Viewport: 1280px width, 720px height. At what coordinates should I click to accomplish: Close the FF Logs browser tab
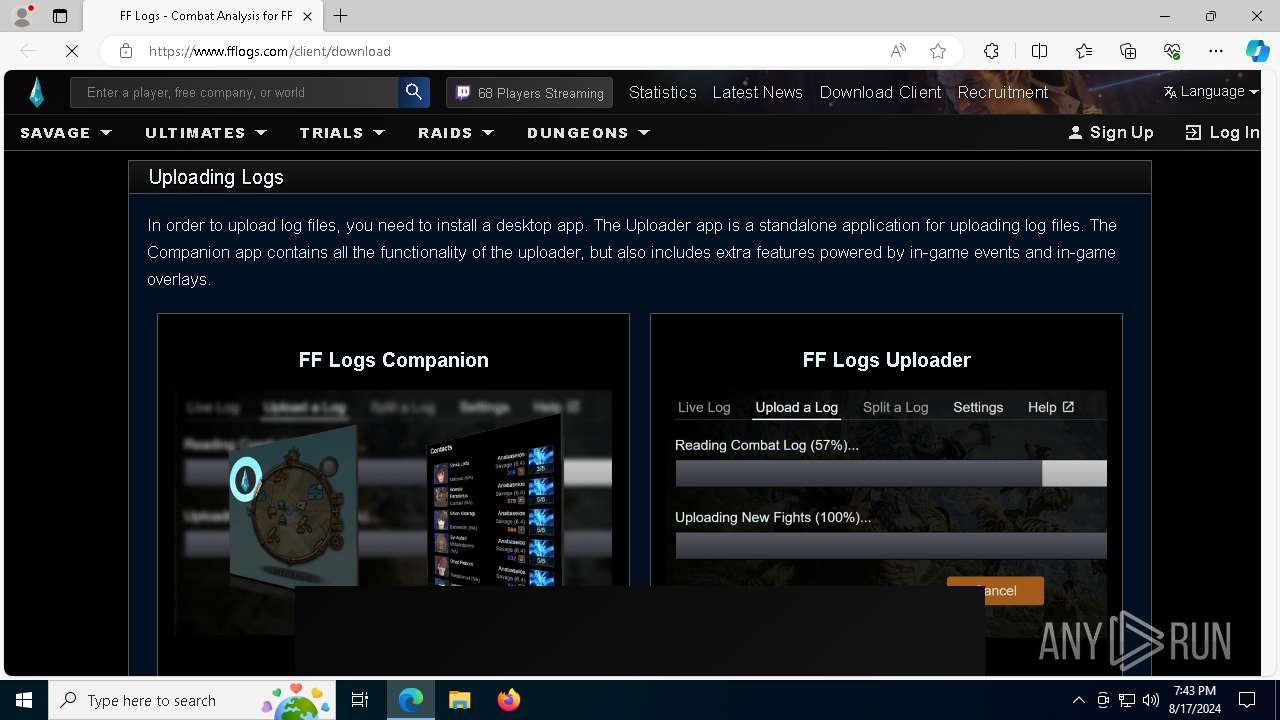coord(307,16)
